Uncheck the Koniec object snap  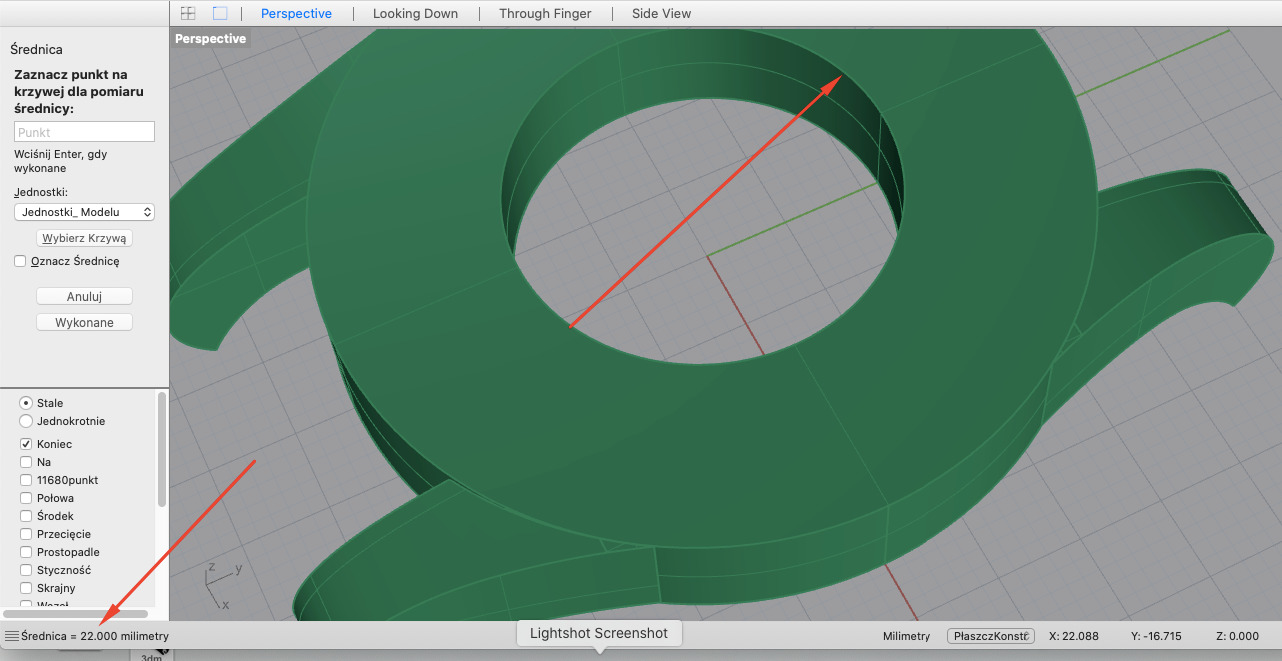coord(26,444)
